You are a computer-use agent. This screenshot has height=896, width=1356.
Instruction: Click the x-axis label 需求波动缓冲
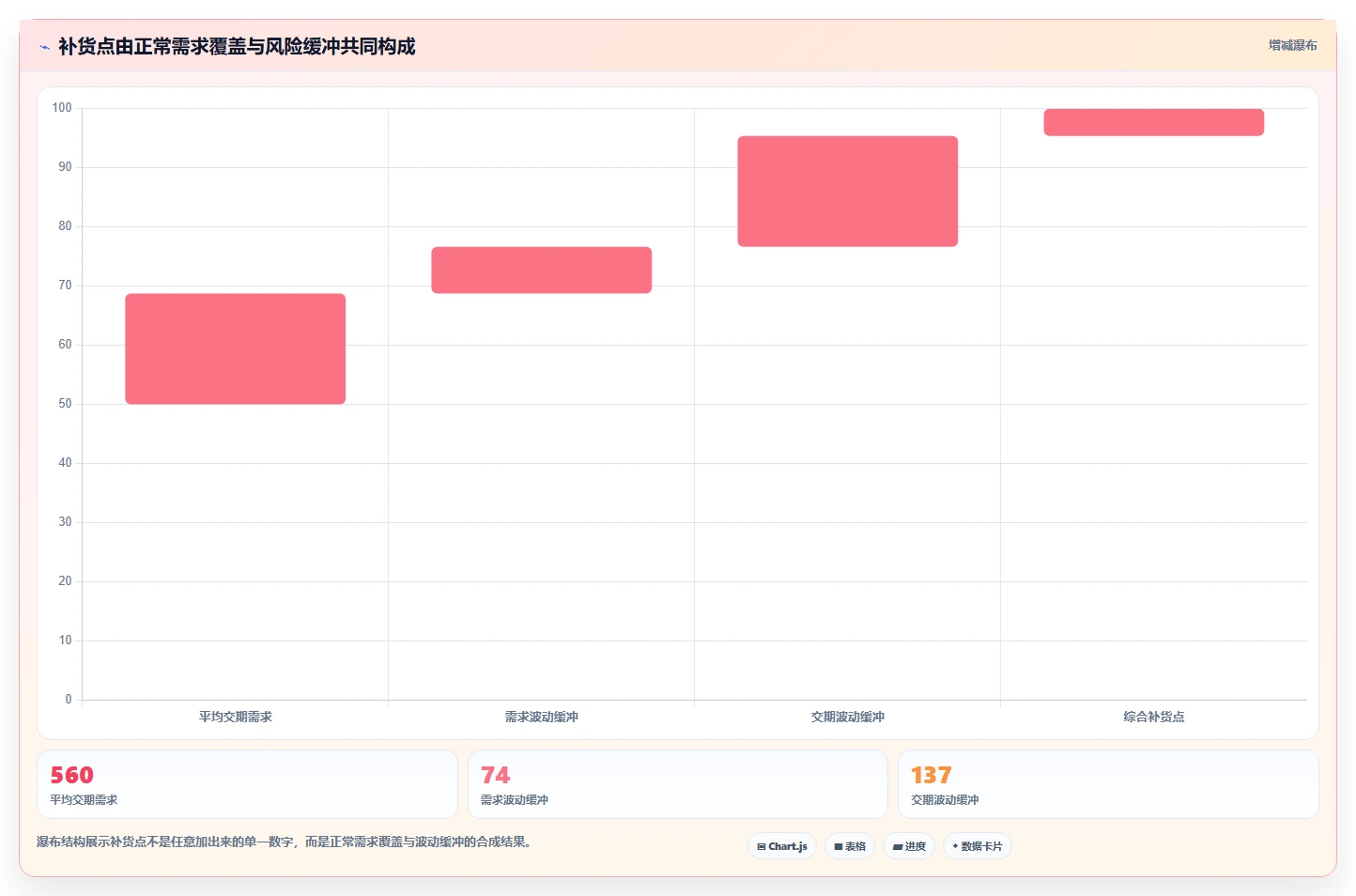tap(542, 717)
